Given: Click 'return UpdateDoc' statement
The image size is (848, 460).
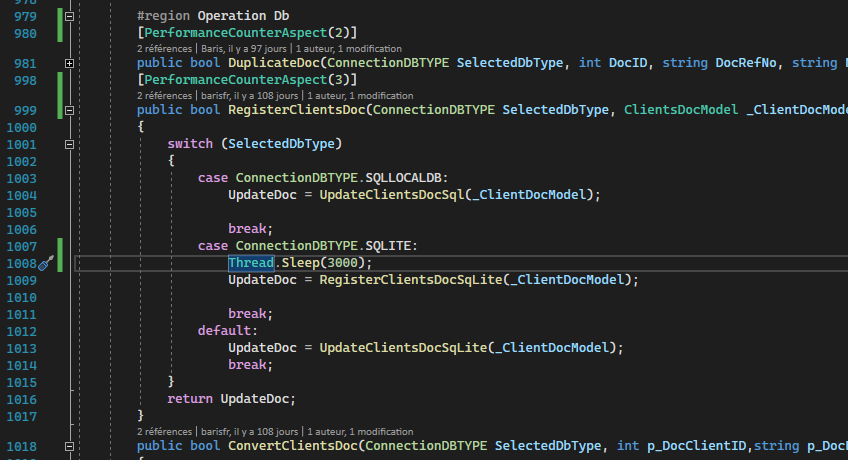Looking at the screenshot, I should pyautogui.click(x=231, y=398).
